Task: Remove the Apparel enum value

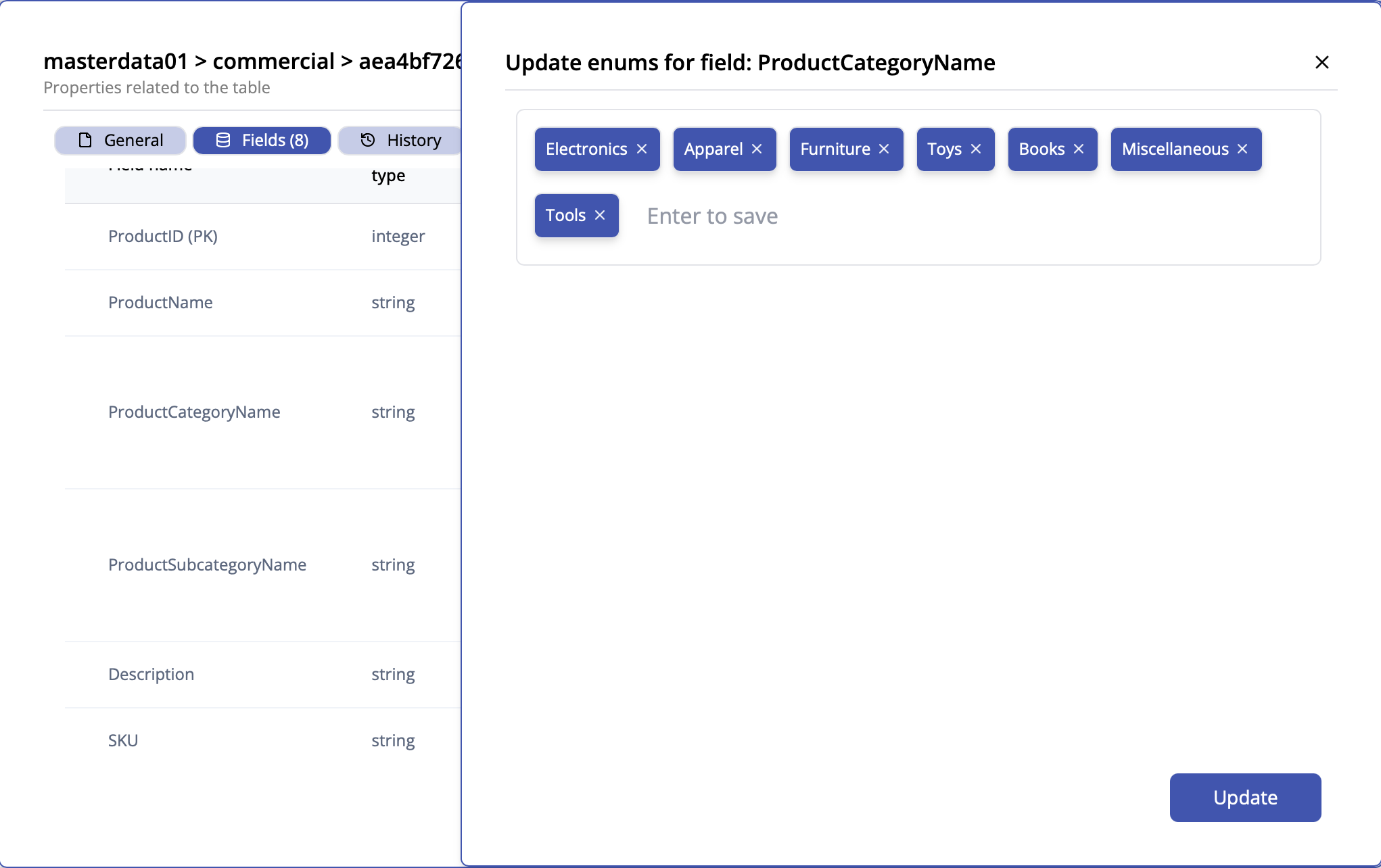Action: pyautogui.click(x=757, y=149)
